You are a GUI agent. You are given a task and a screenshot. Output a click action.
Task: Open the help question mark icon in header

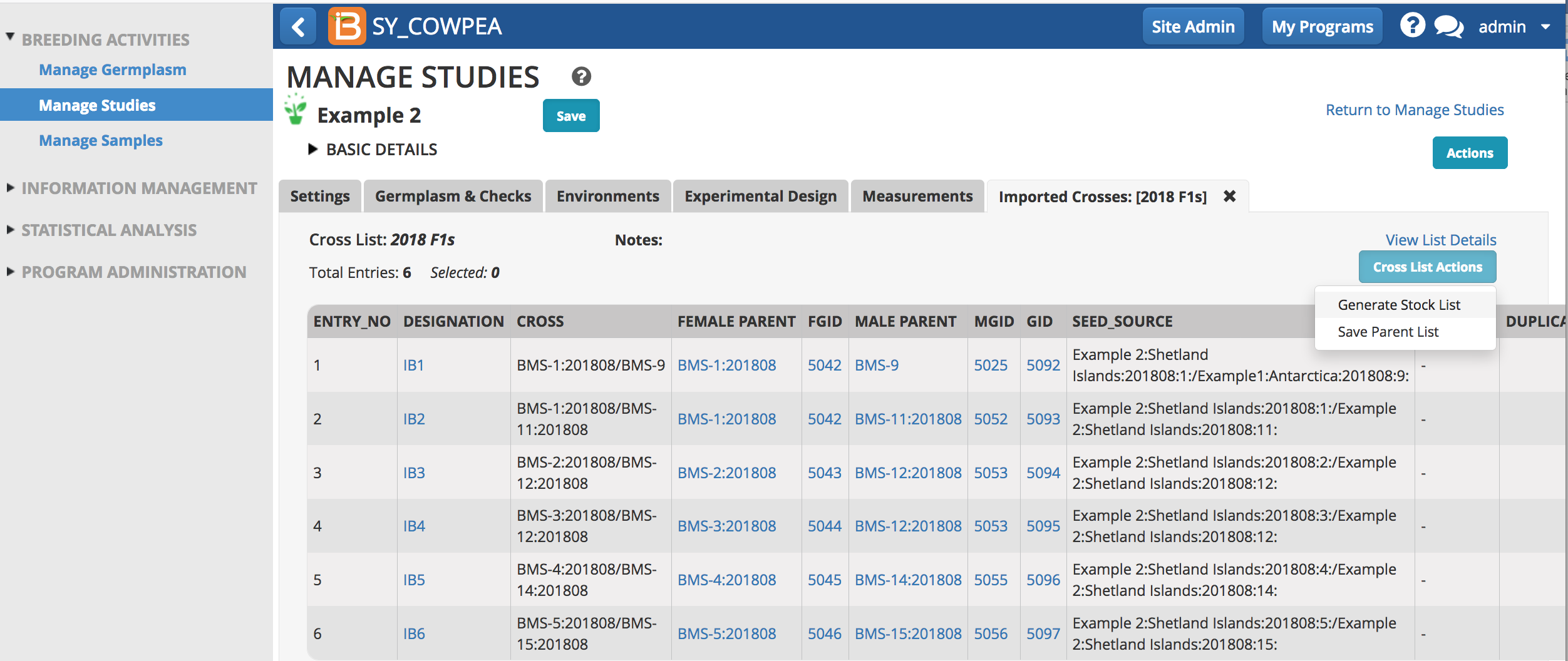[x=1413, y=26]
